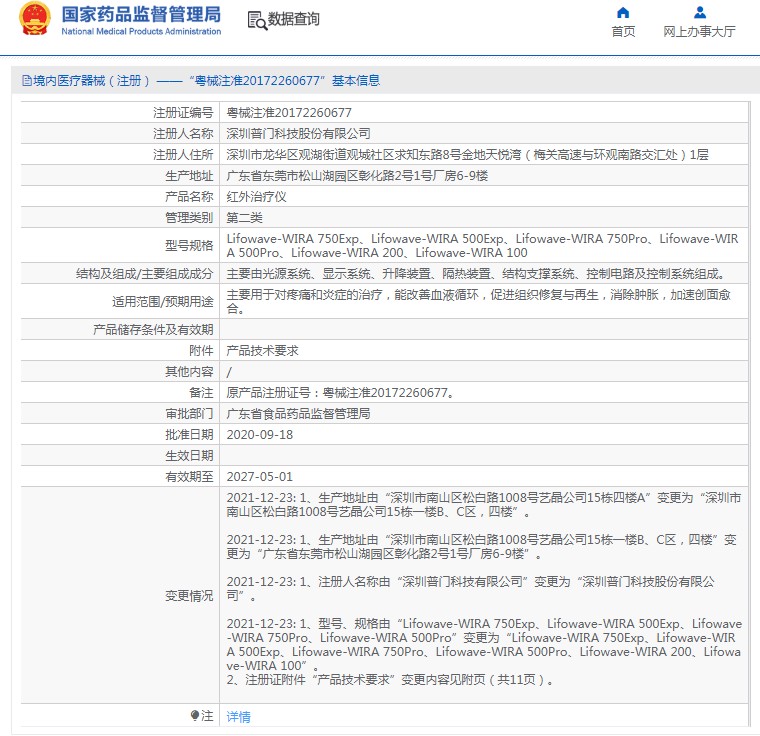Click the NMPA national emblem logo
760x736 pixels.
34,19
